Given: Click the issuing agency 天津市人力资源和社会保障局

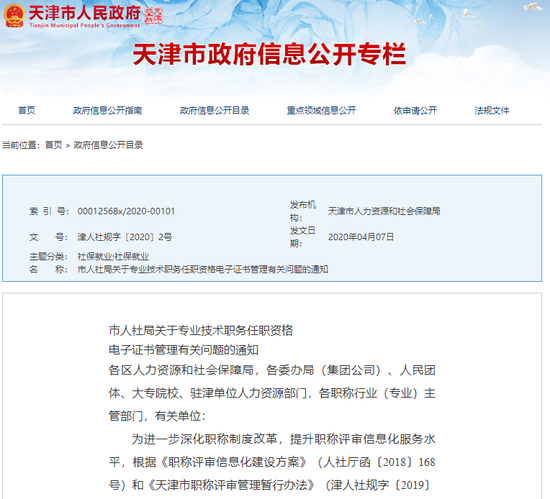Looking at the screenshot, I should click(384, 211).
